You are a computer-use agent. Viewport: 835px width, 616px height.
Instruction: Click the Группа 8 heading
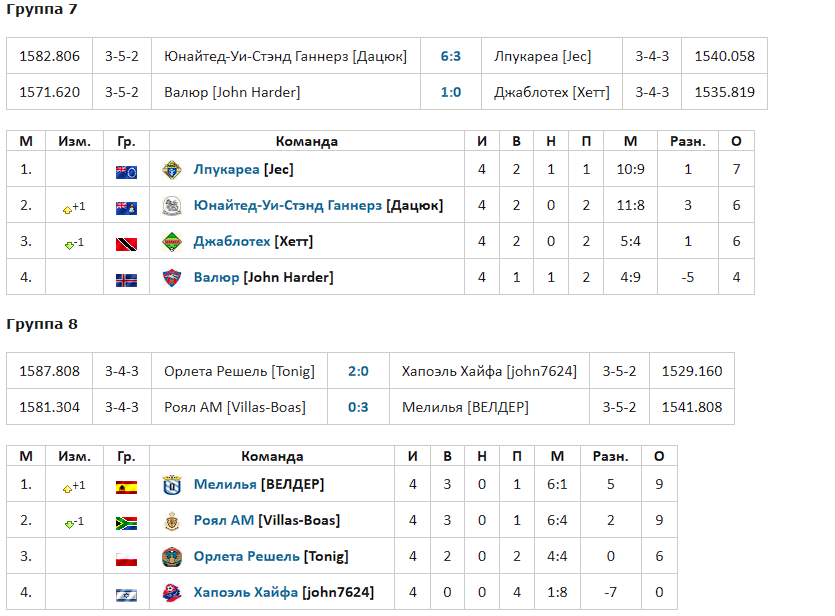(x=42, y=324)
